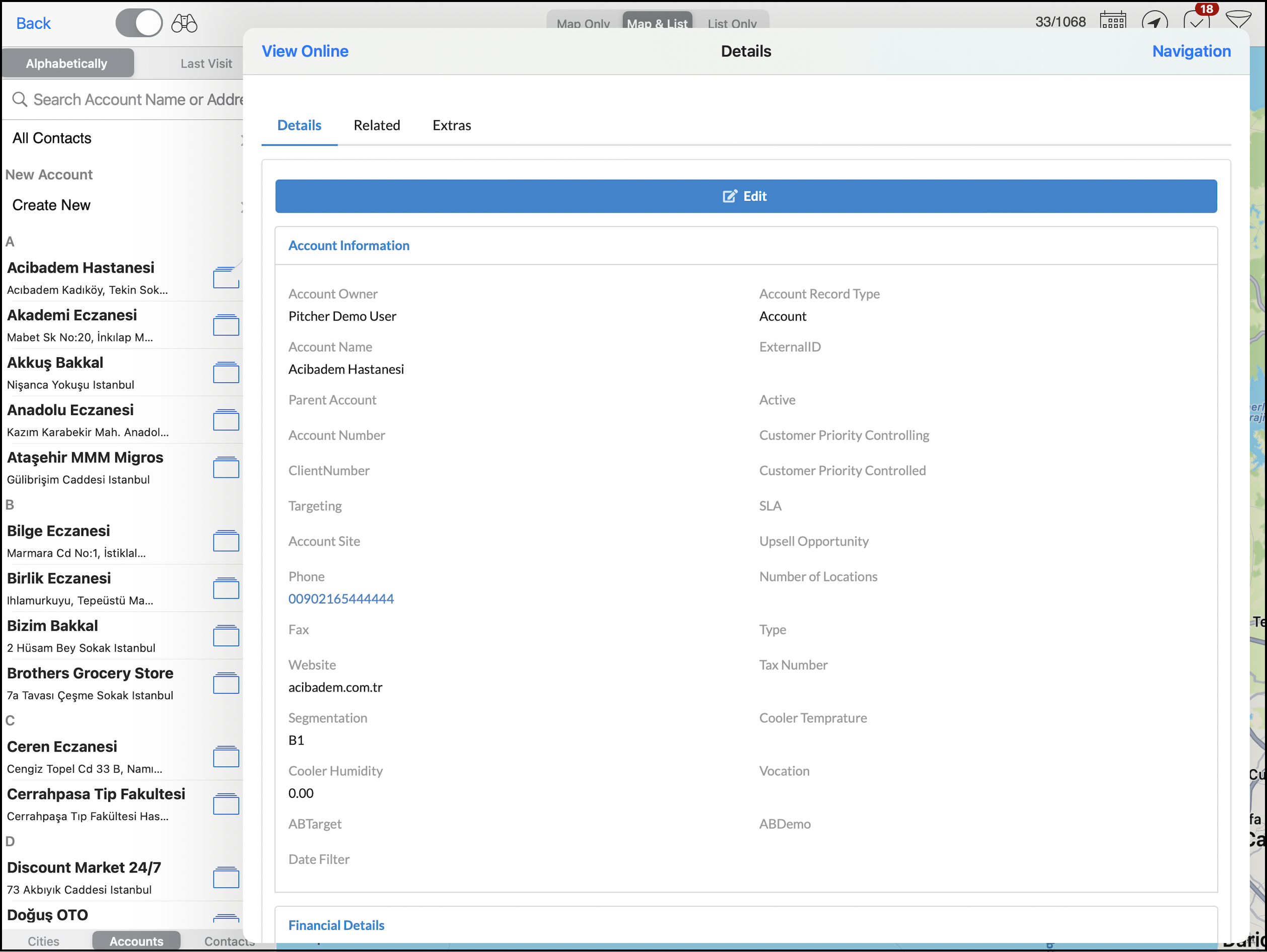Open the filter funnel icon
This screenshot has height=952, width=1267.
click(1239, 21)
